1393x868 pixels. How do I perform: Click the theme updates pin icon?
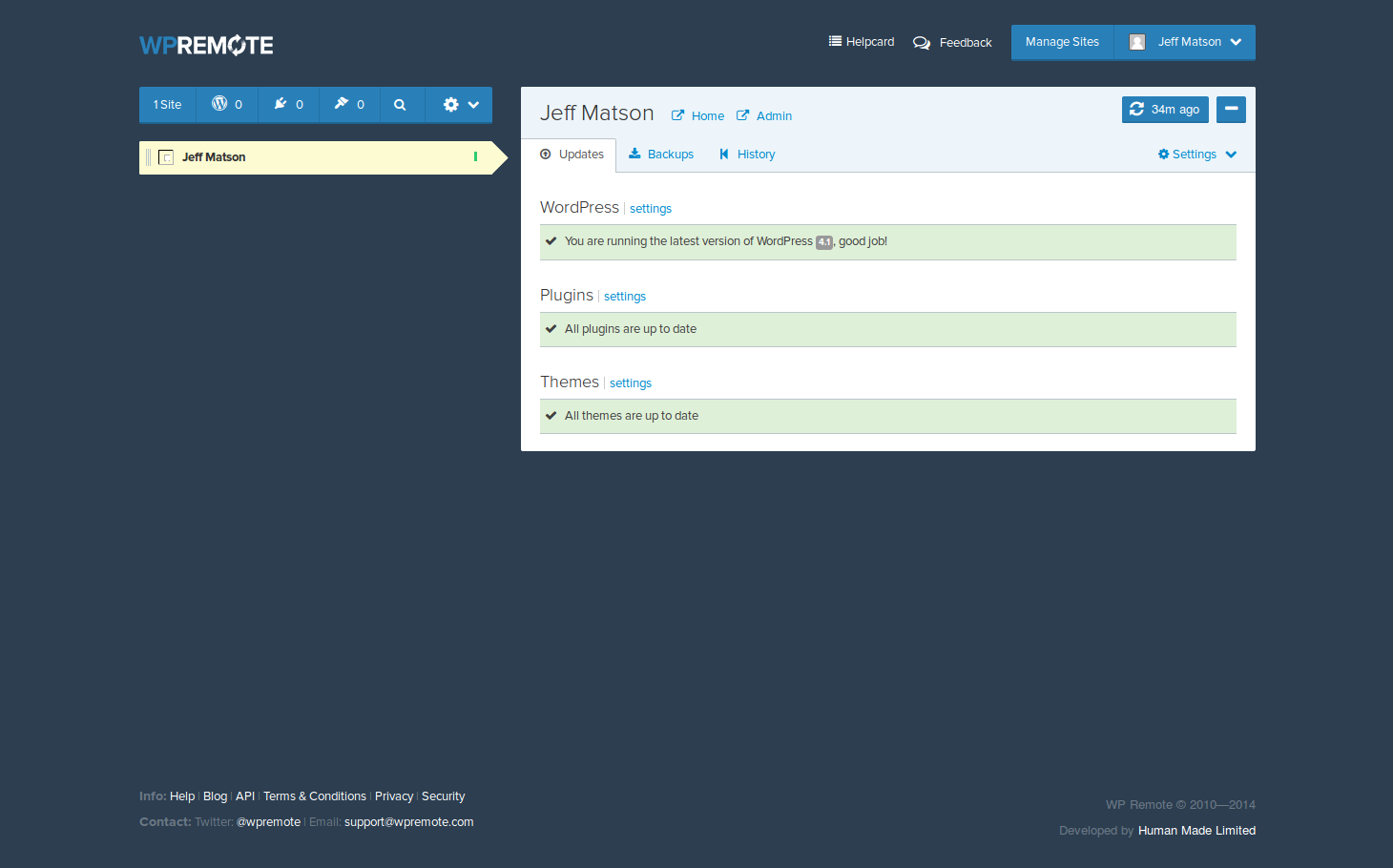click(x=342, y=104)
